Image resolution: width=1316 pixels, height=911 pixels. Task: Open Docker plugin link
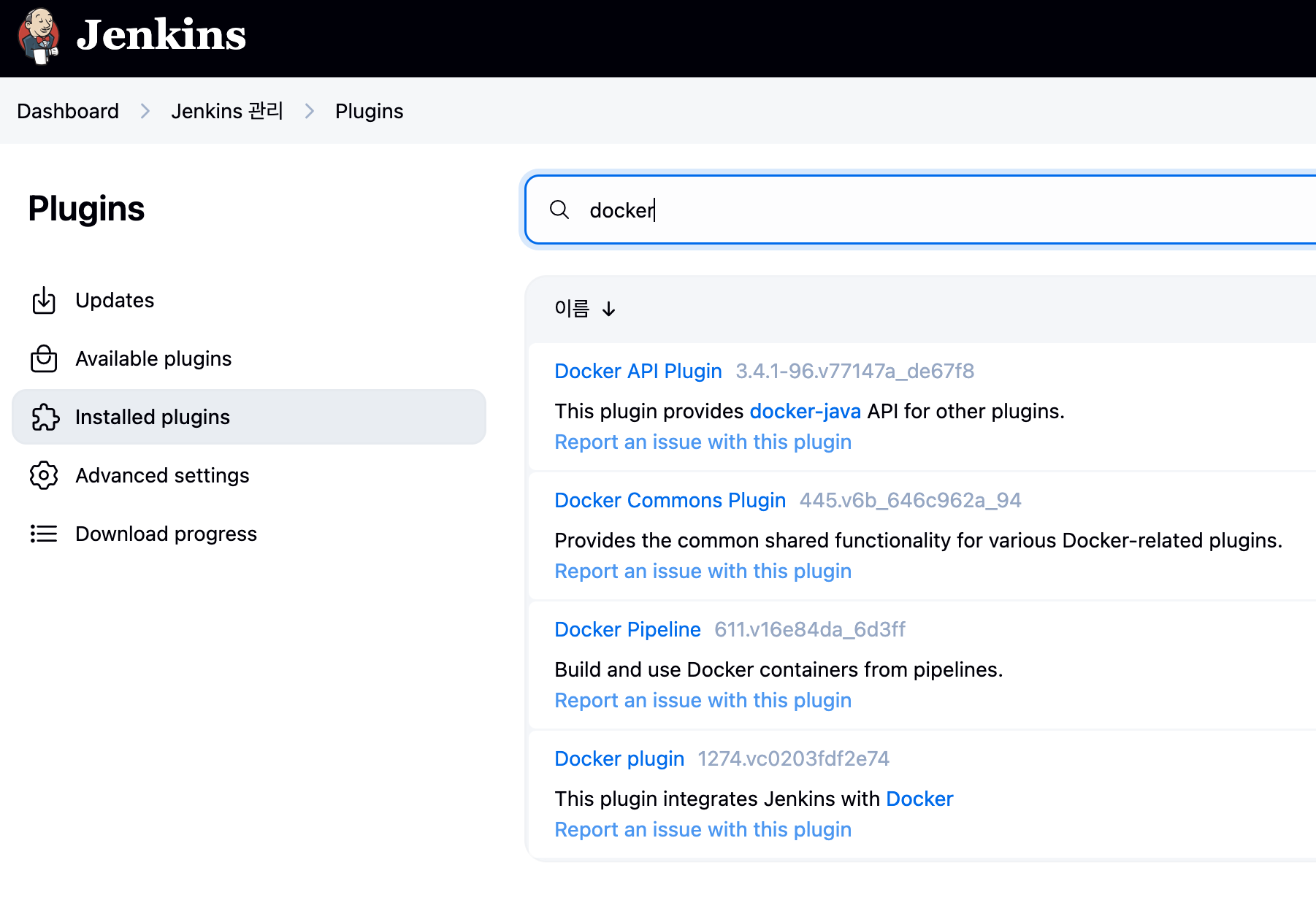point(619,758)
